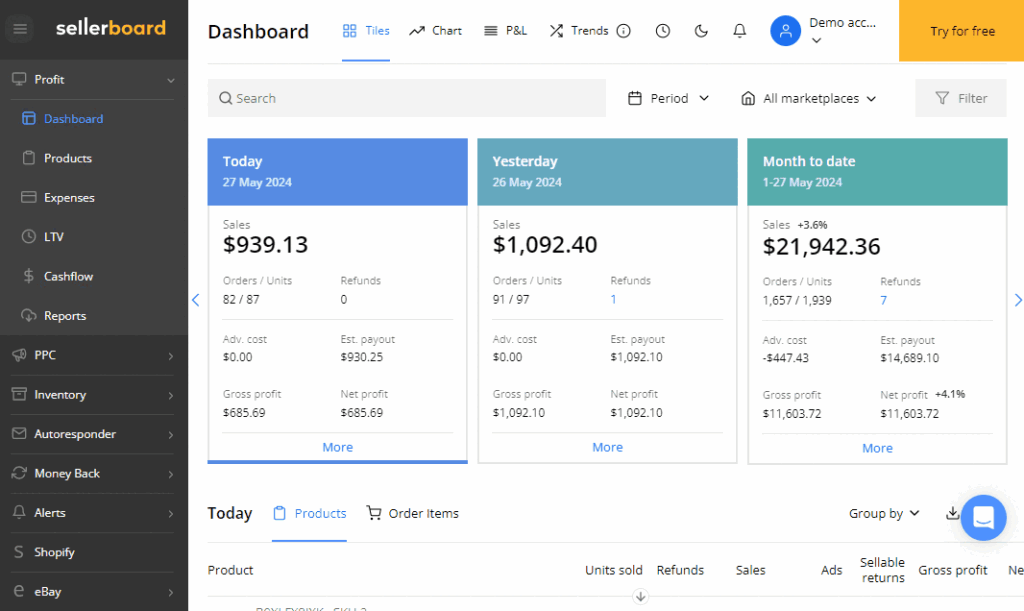Click the clock history icon
Viewport: 1024px width, 611px height.
[663, 31]
